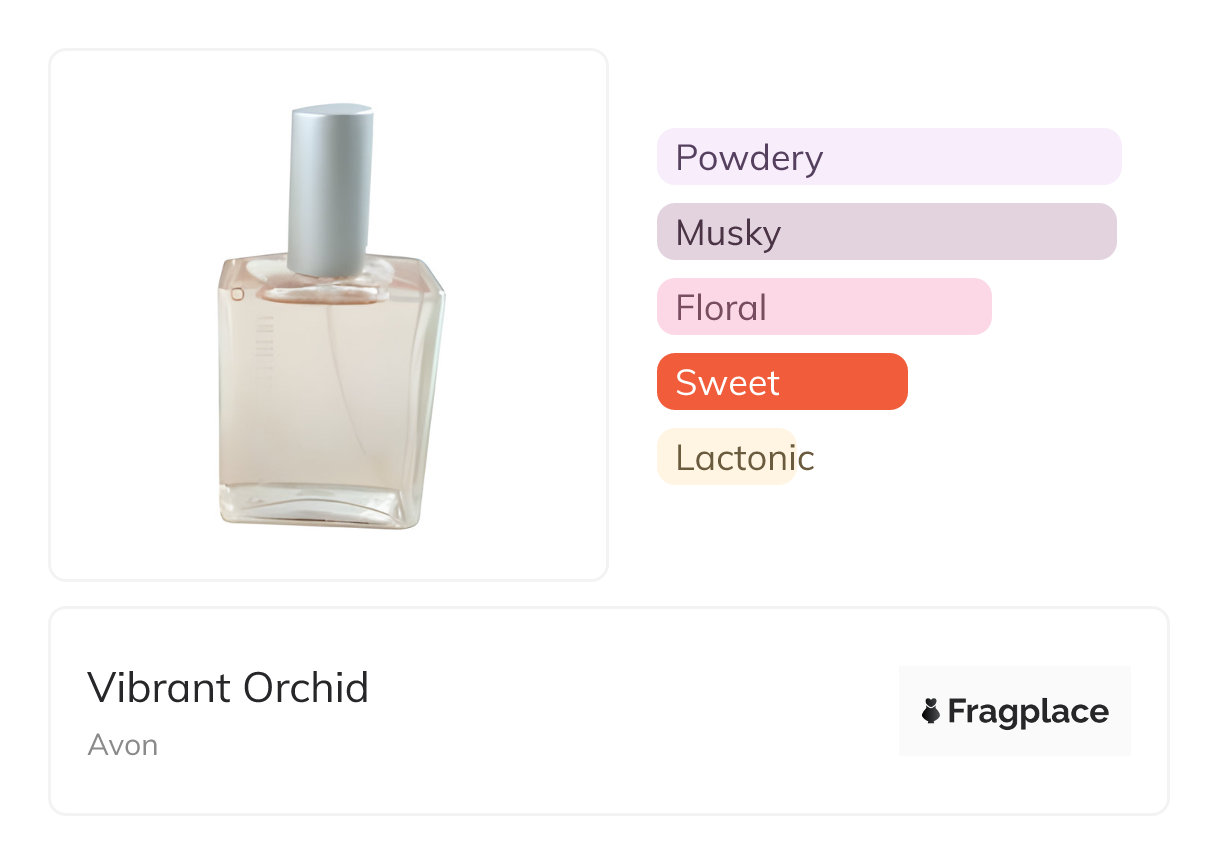The height and width of the screenshot is (864, 1218).
Task: Click the word Floral in the pink bar
Action: pyautogui.click(x=721, y=308)
